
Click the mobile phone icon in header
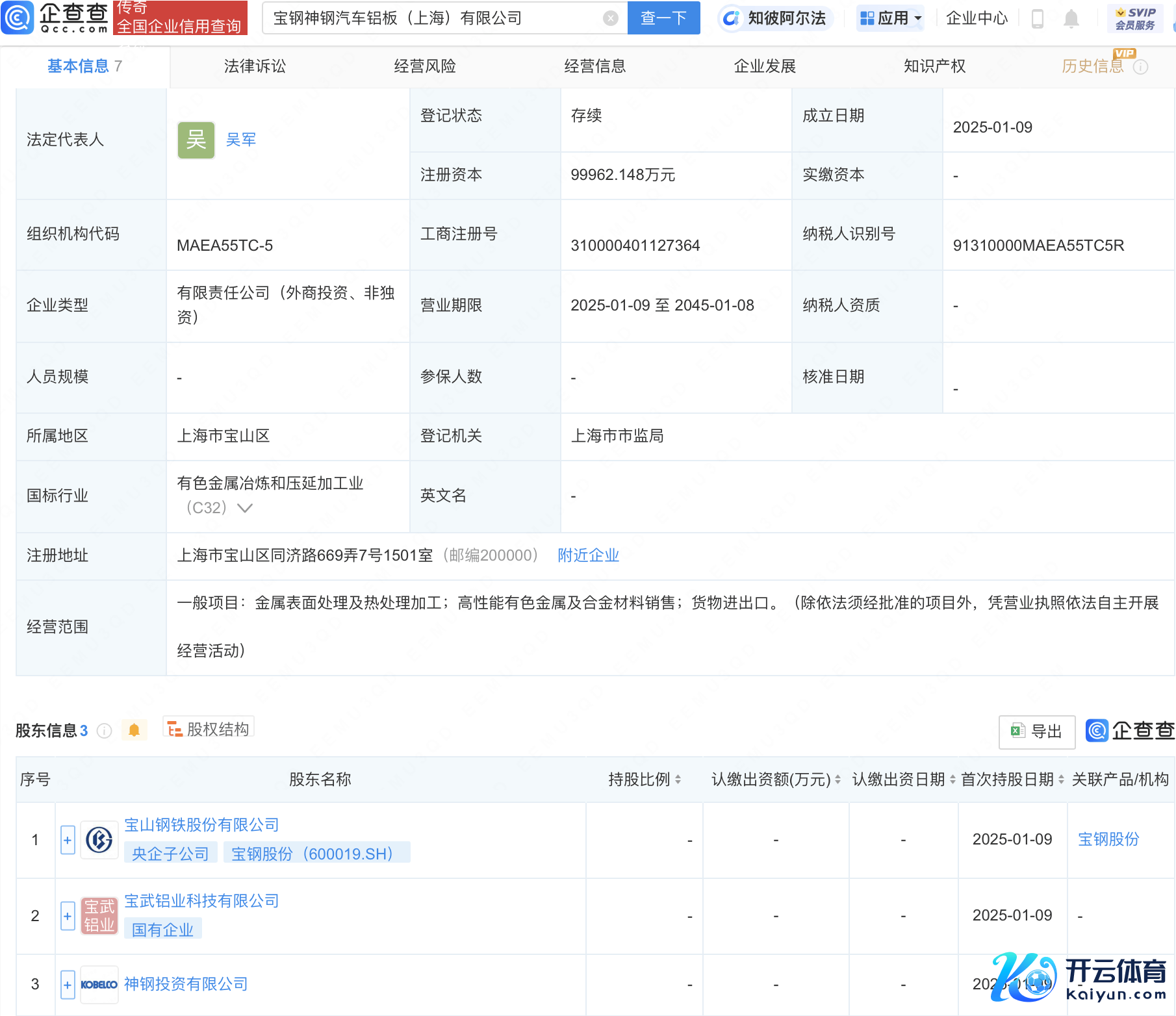pos(1038,19)
